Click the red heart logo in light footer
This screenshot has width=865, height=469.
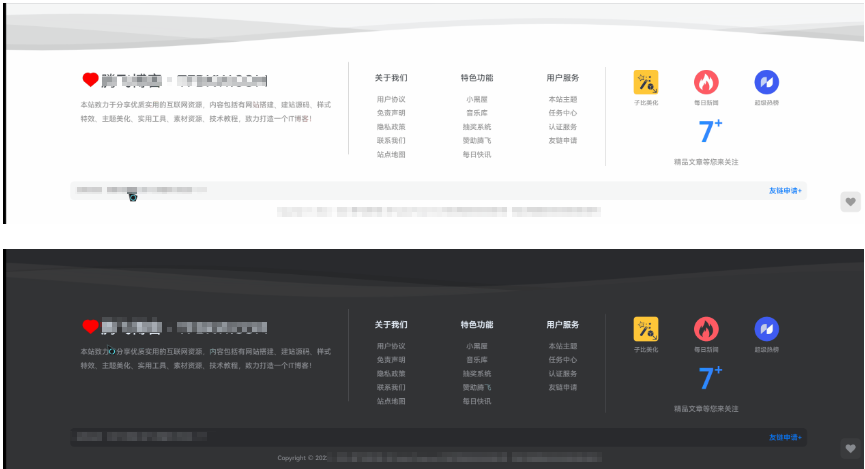[x=90, y=80]
